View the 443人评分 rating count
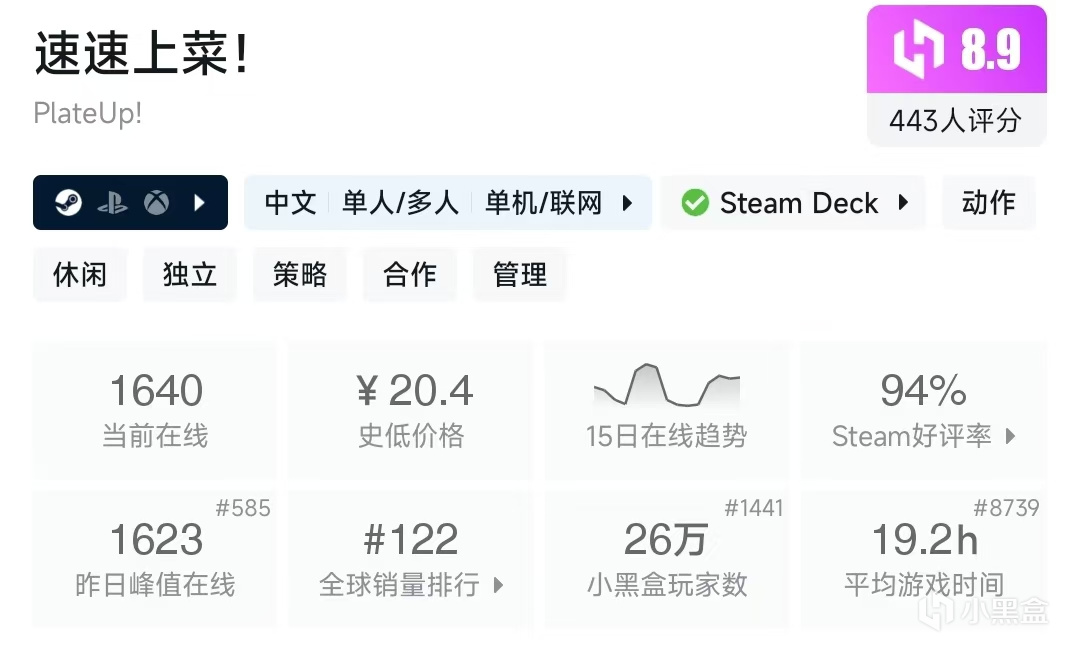The width and height of the screenshot is (1080, 648). [x=955, y=121]
